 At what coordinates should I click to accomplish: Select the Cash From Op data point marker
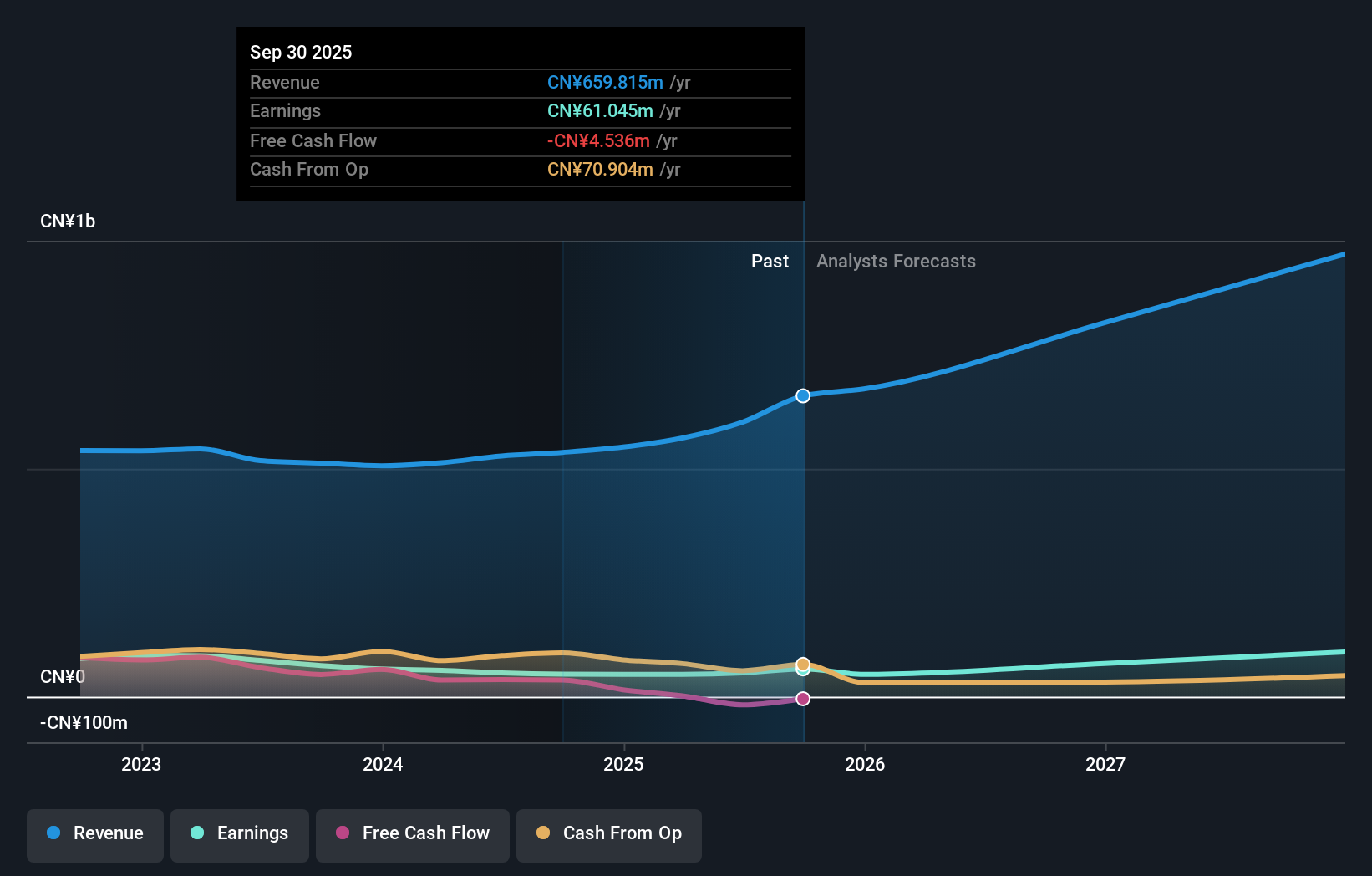tap(803, 664)
